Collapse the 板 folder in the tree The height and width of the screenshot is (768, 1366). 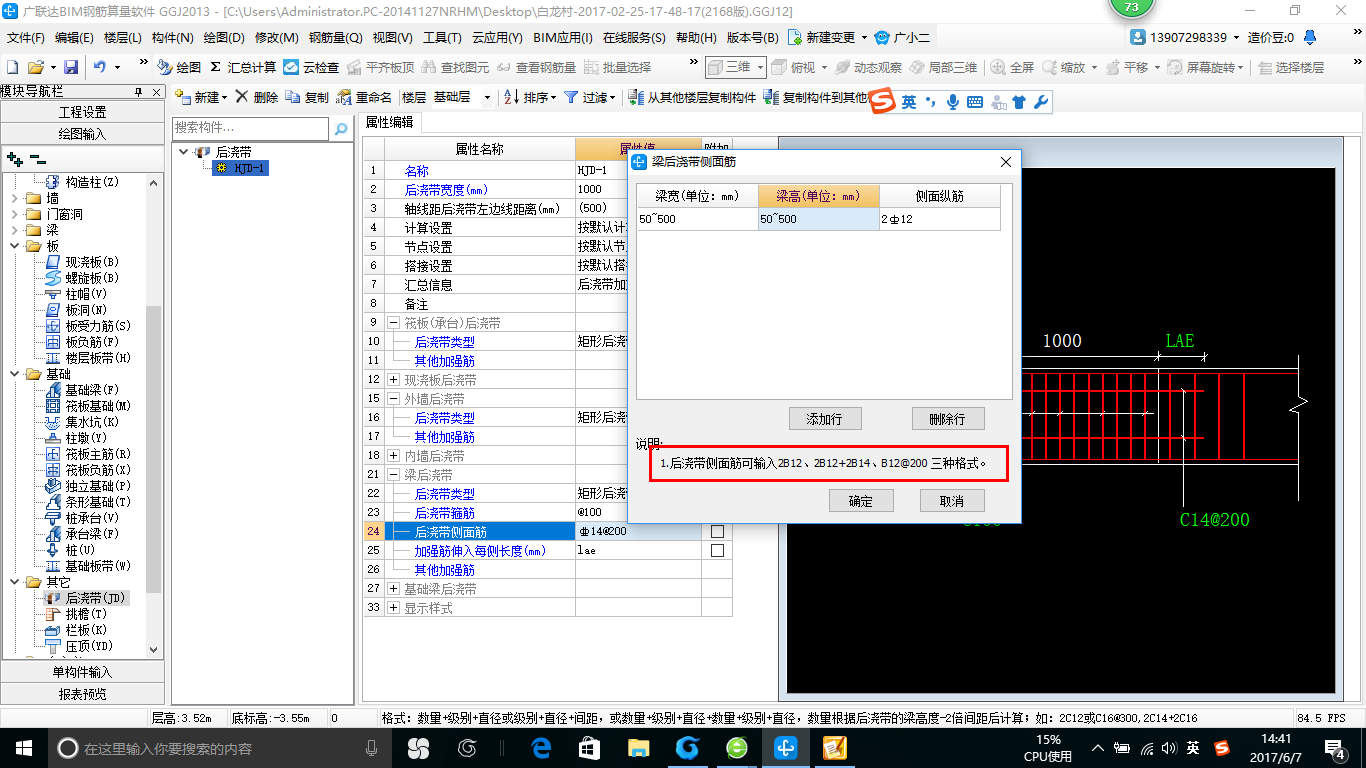[x=15, y=246]
